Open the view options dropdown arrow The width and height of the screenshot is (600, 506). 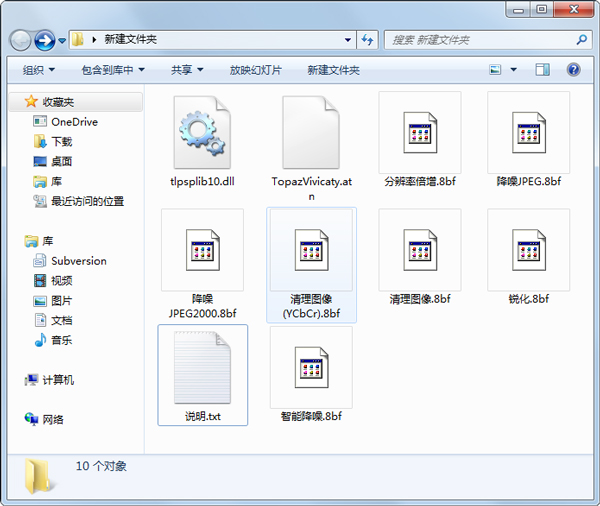(x=514, y=70)
